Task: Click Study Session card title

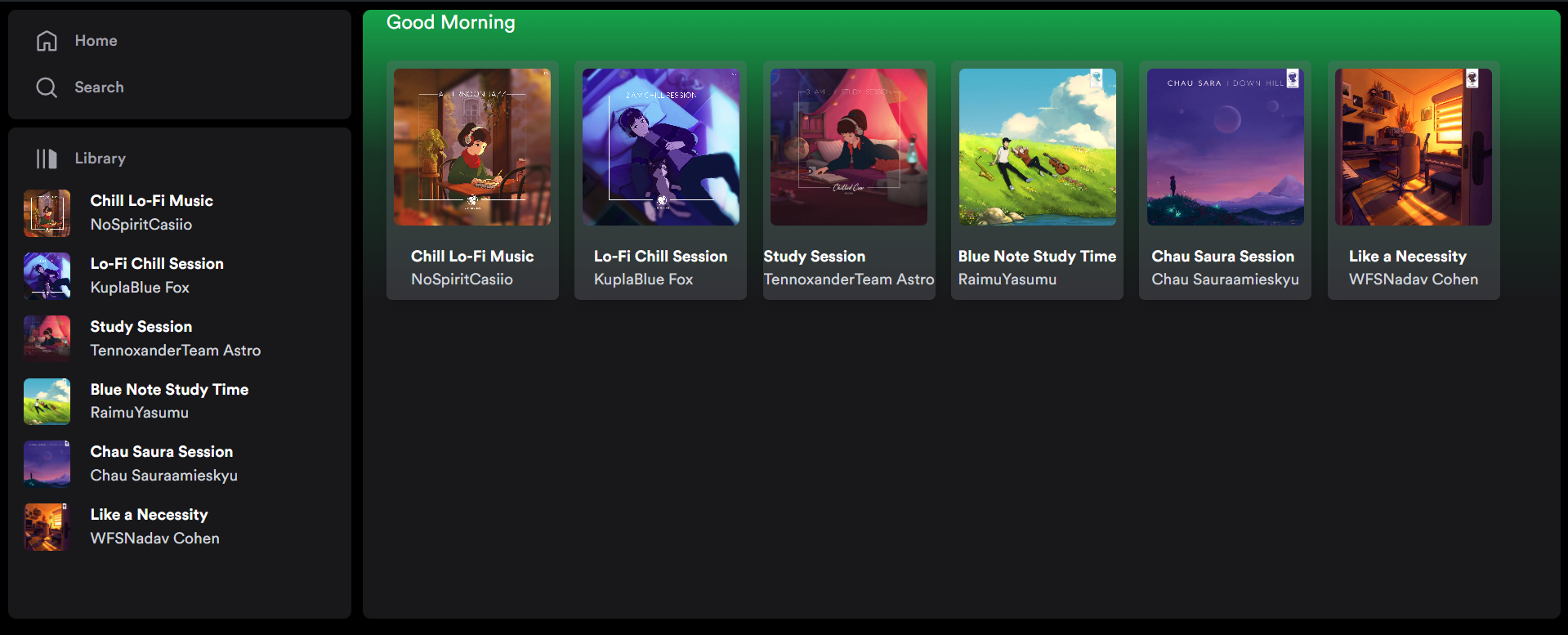Action: pyautogui.click(x=815, y=257)
